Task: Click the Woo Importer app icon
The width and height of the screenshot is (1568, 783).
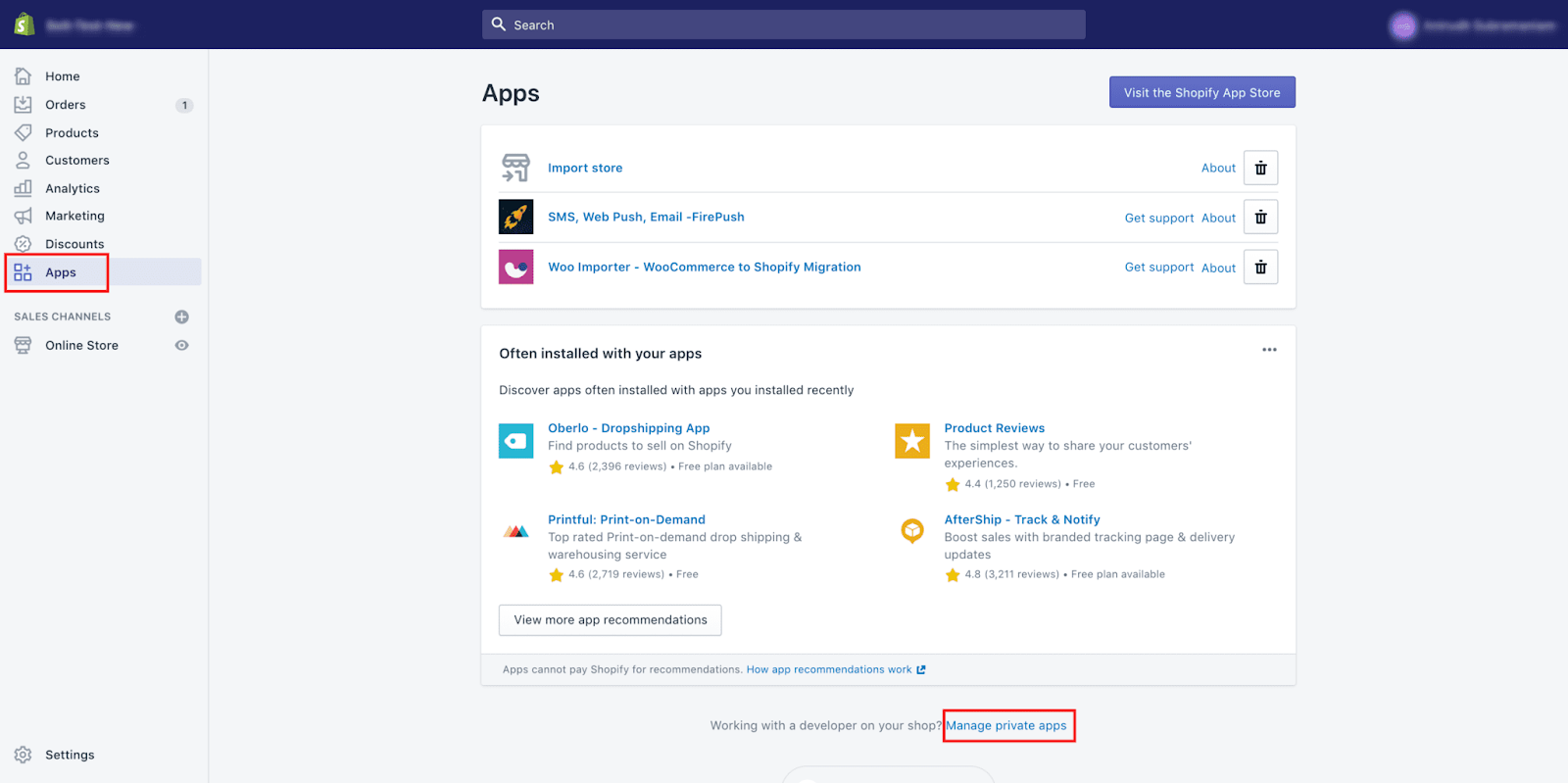Action: coord(515,267)
